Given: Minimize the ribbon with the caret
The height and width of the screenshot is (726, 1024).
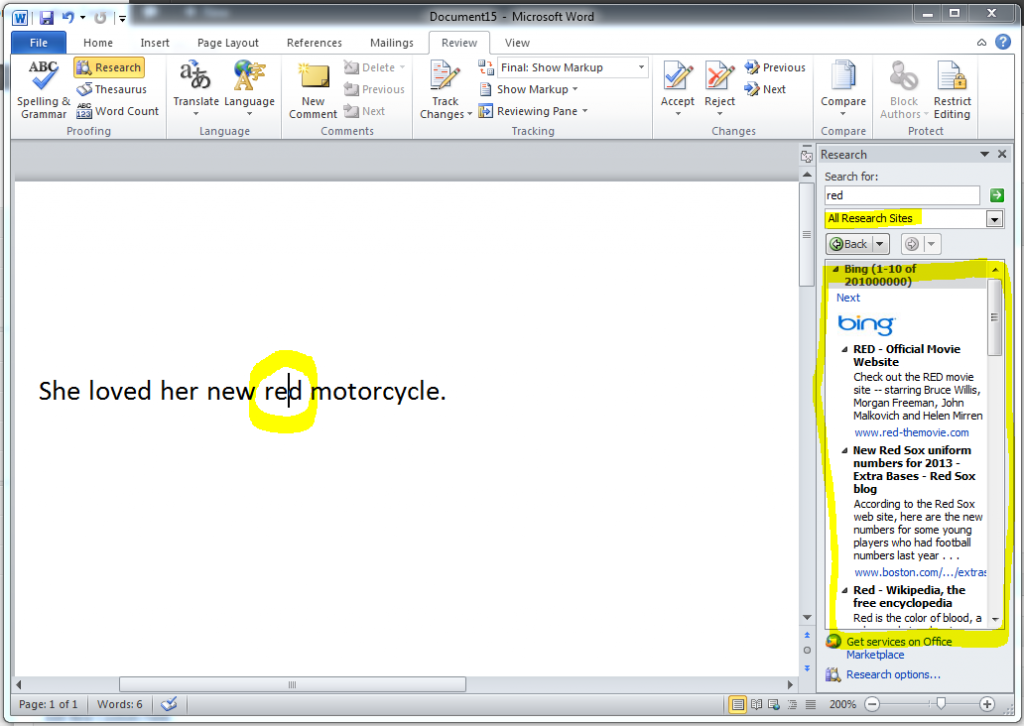Looking at the screenshot, I should pyautogui.click(x=981, y=42).
